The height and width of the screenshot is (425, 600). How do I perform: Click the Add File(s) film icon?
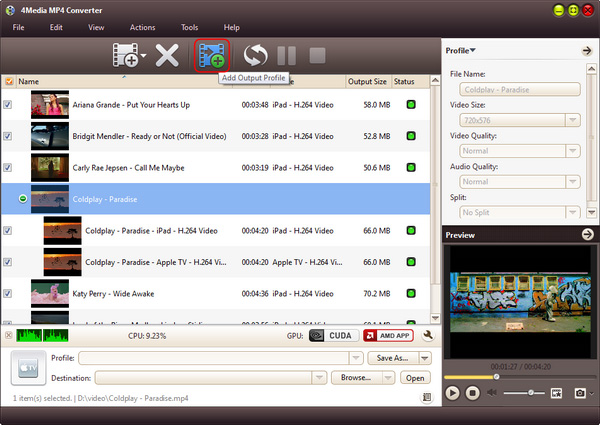click(x=125, y=55)
